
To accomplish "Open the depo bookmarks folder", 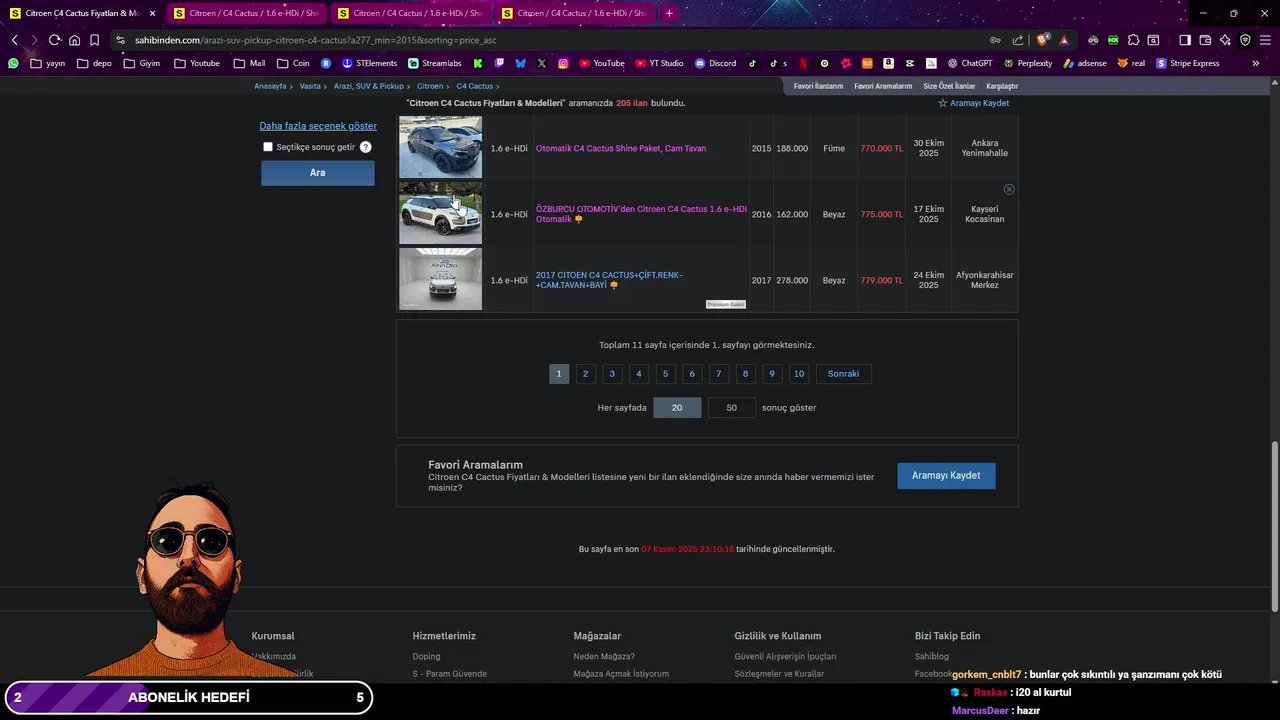I will [x=94, y=63].
